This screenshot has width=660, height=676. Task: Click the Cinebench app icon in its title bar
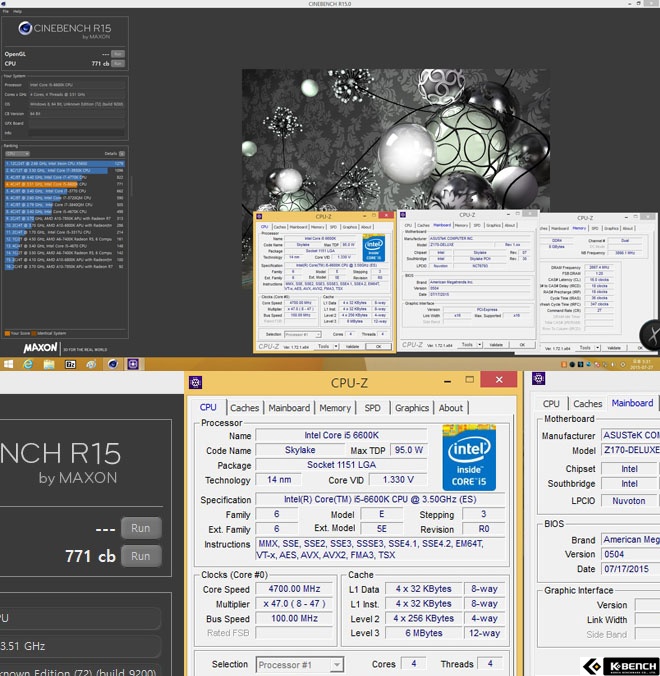click(x=3, y=3)
